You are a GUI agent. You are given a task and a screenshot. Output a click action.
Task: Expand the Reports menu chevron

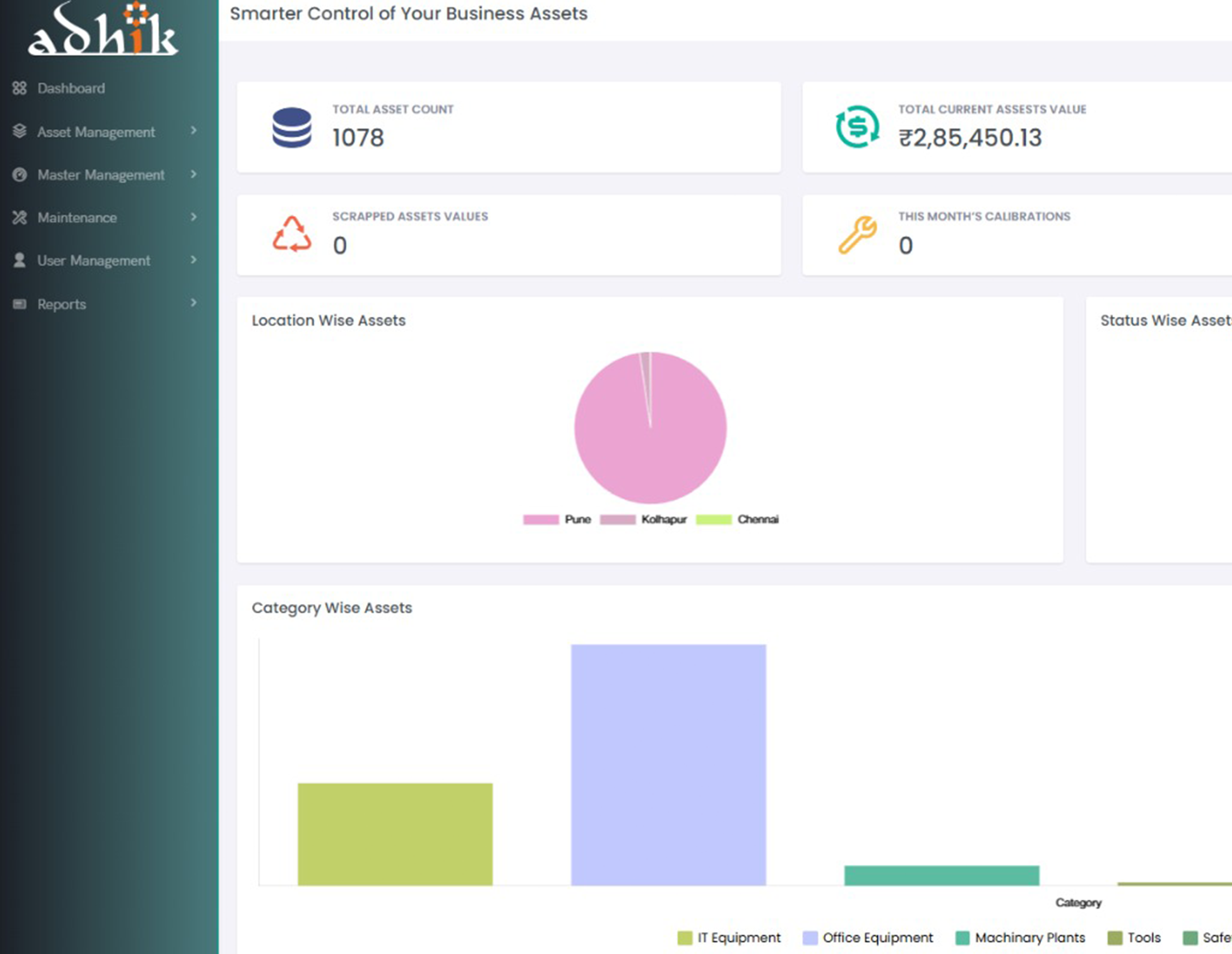click(x=193, y=302)
